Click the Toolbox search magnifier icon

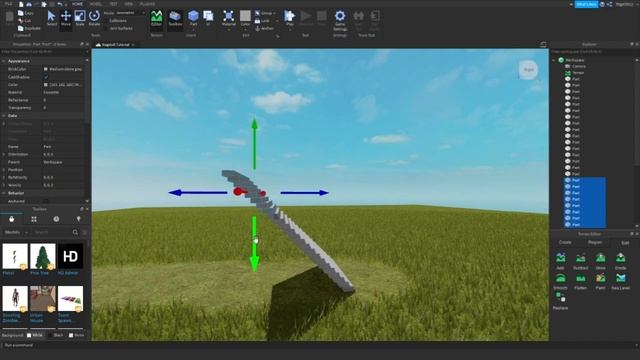pos(75,232)
